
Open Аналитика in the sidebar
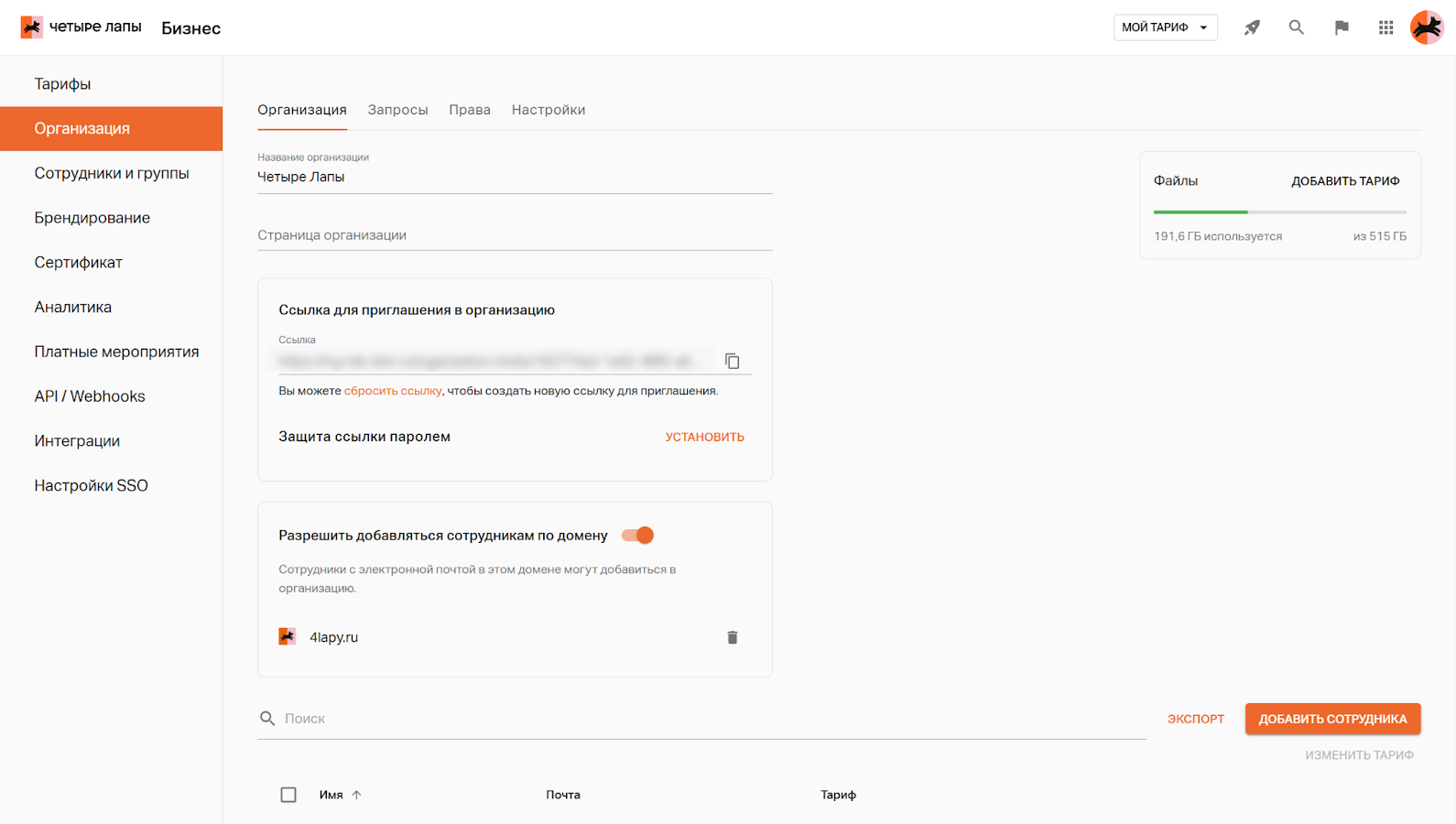click(x=112, y=308)
